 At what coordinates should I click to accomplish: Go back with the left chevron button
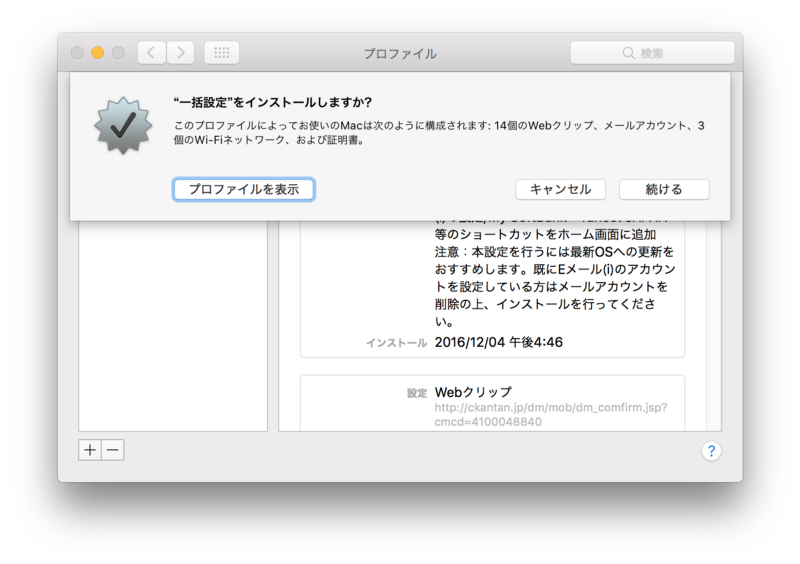[x=152, y=53]
